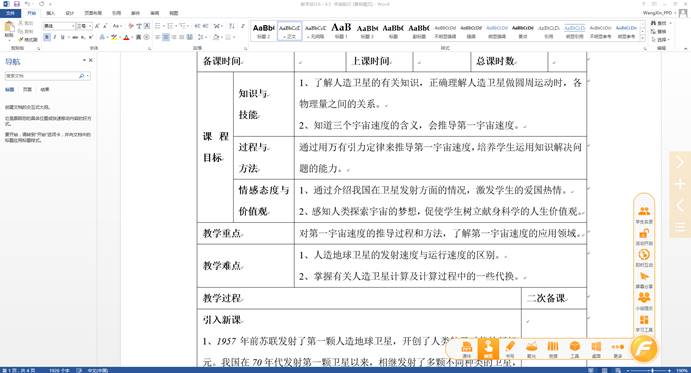691x373 pixels.
Task: Center-align the paragraph via the ribbon
Action: pyautogui.click(x=166, y=37)
